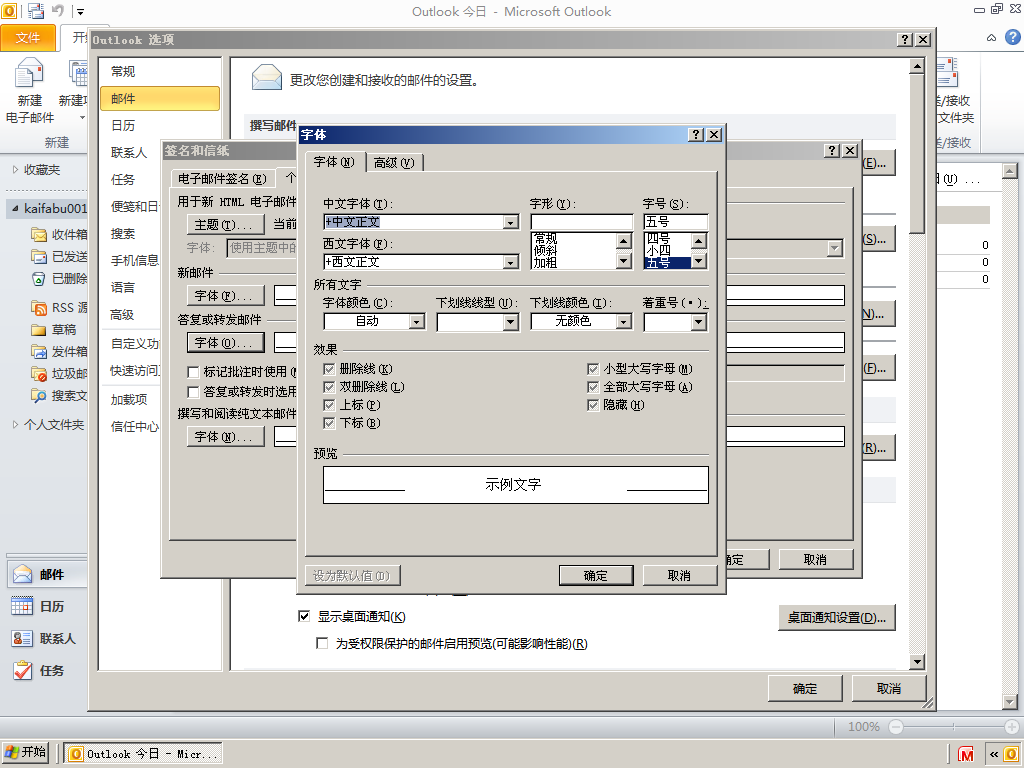
Task: Open the Inbox (收件箱) folder icon
Action: 39,234
